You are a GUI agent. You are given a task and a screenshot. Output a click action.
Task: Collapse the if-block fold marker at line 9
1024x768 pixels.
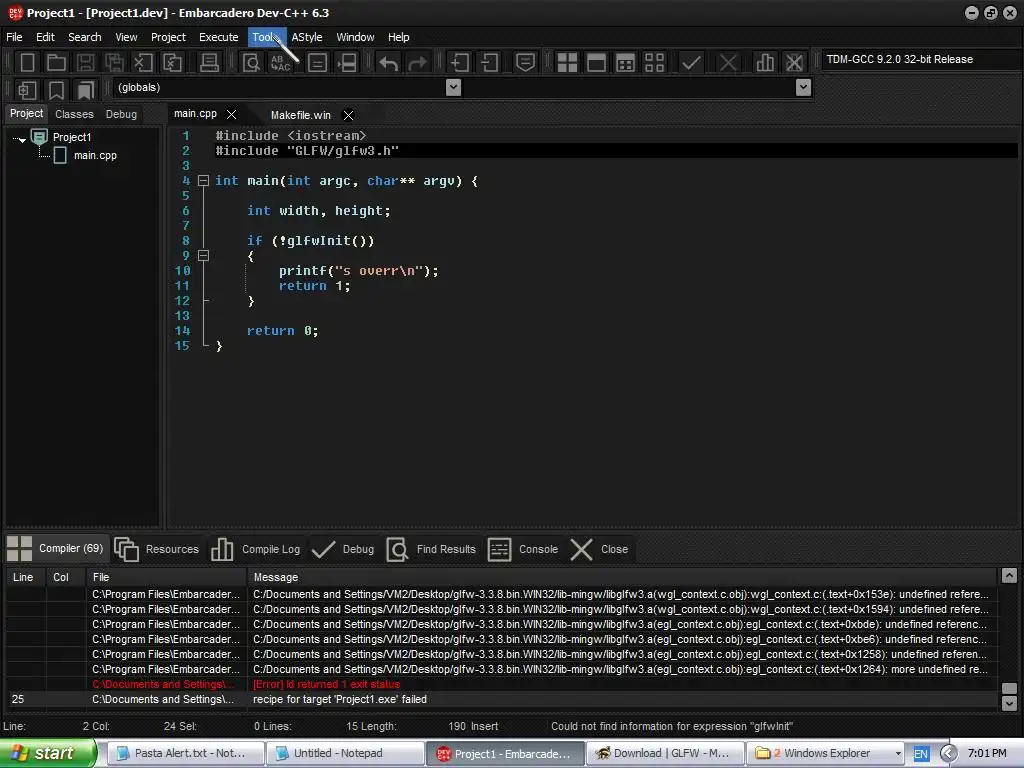(x=203, y=256)
